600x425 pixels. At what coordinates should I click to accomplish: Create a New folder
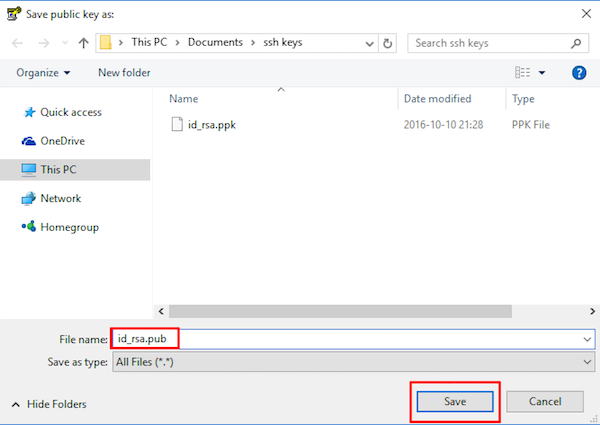point(124,73)
